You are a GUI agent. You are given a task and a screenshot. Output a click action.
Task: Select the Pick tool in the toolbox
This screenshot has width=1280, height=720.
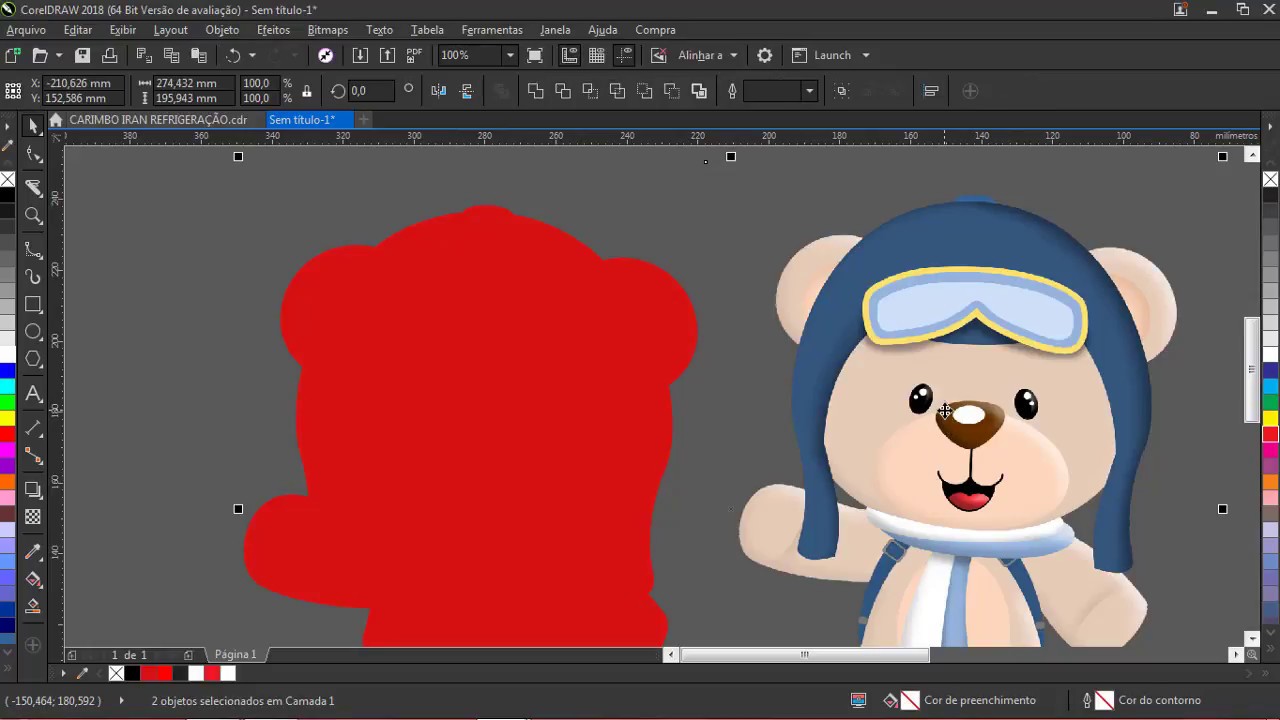click(x=33, y=125)
